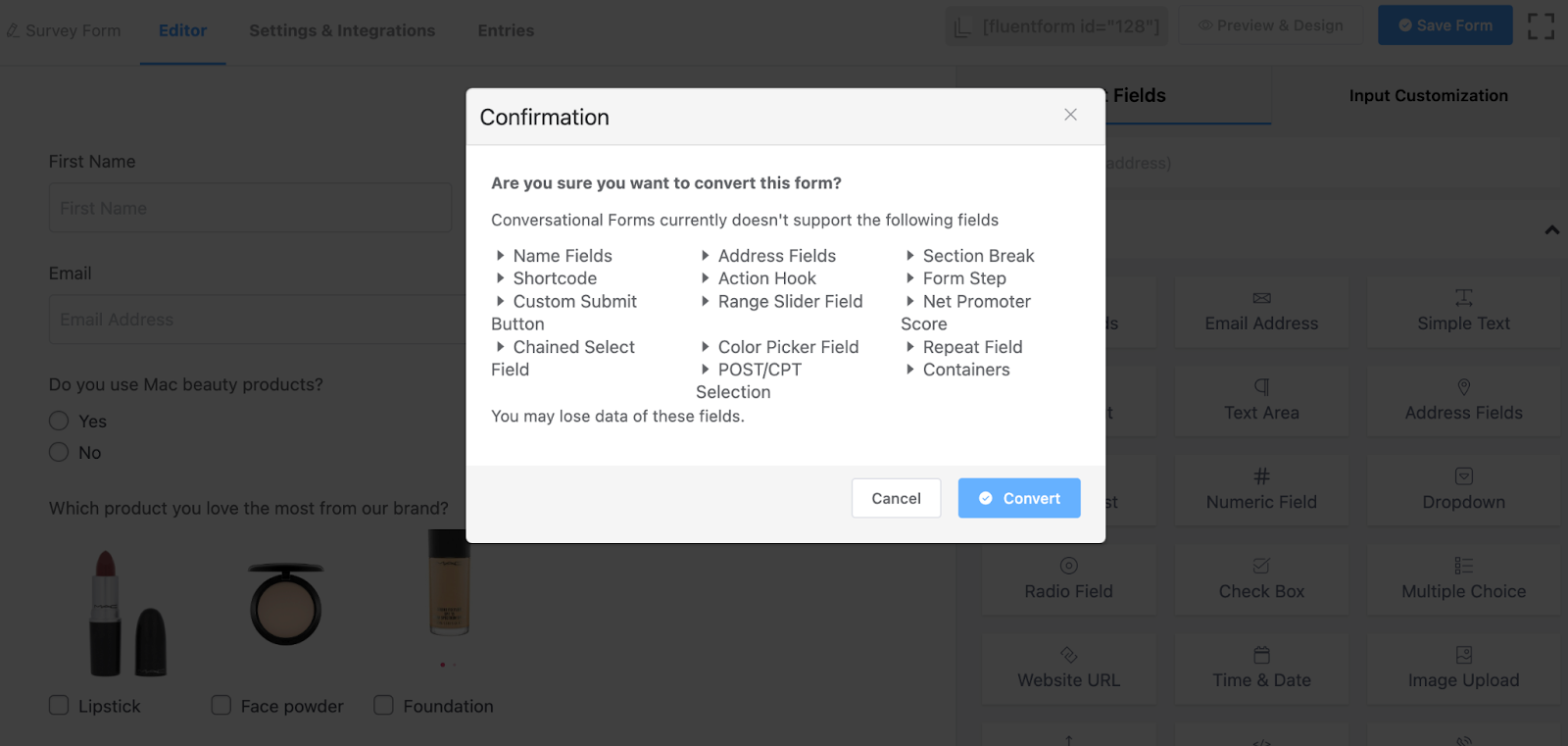1568x746 pixels.
Task: Click the fullscreen expand icon
Action: click(x=1541, y=26)
